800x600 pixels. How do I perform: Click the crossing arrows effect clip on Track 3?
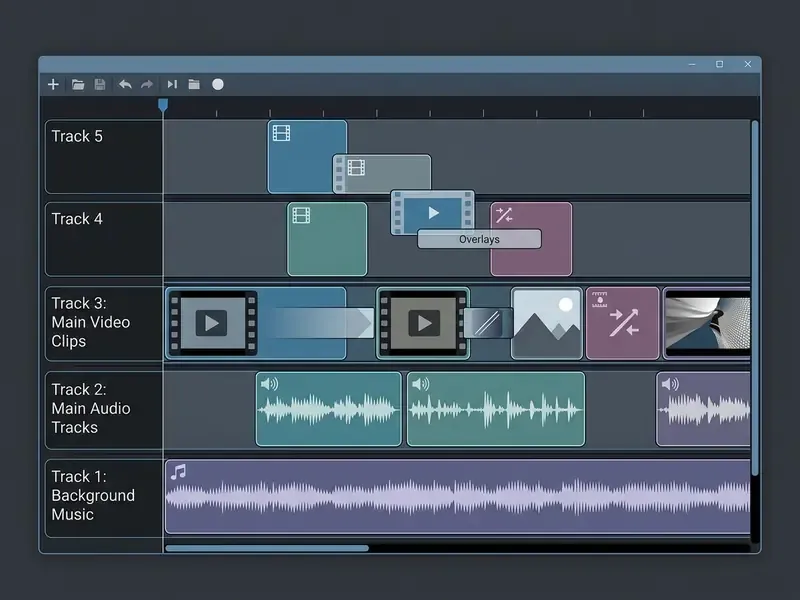coord(622,323)
